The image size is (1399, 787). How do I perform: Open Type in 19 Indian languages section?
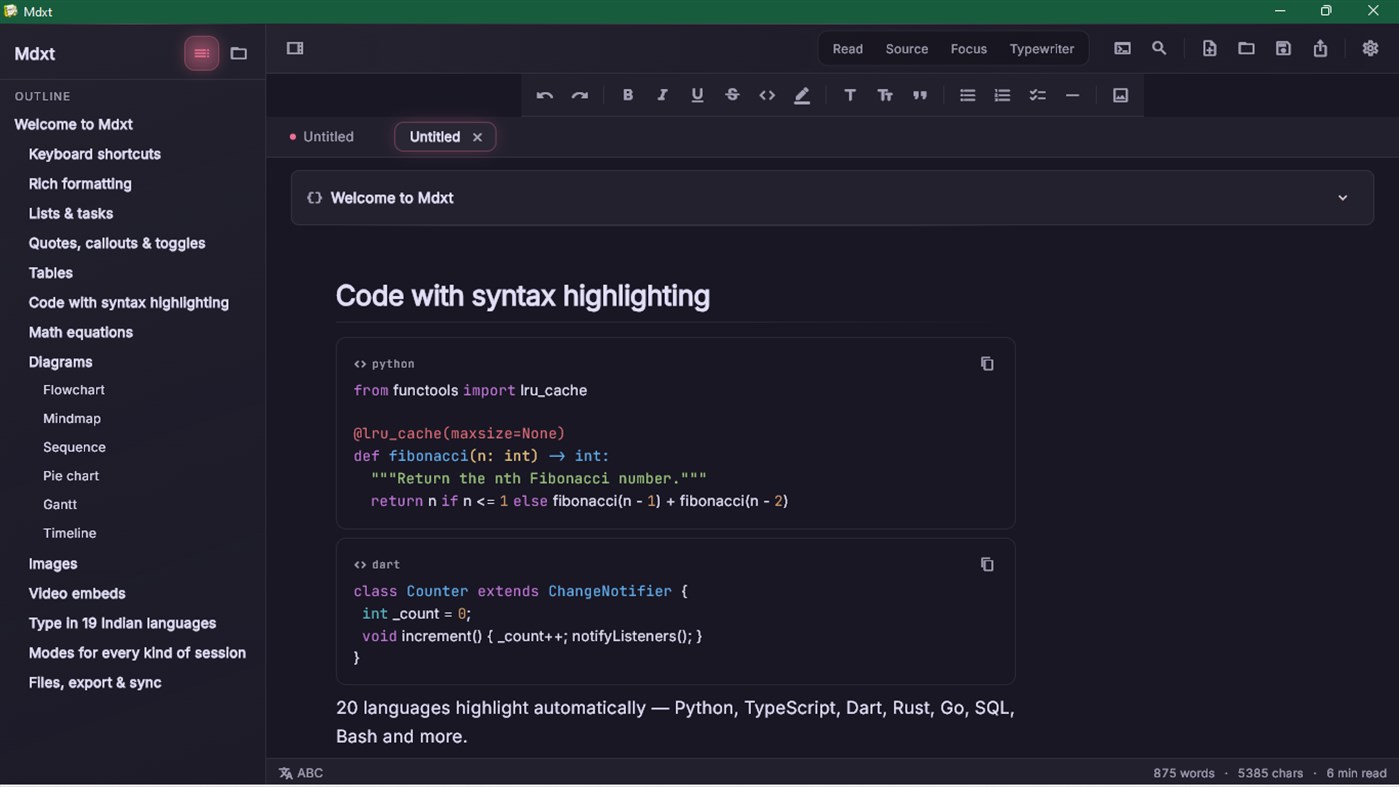123,623
